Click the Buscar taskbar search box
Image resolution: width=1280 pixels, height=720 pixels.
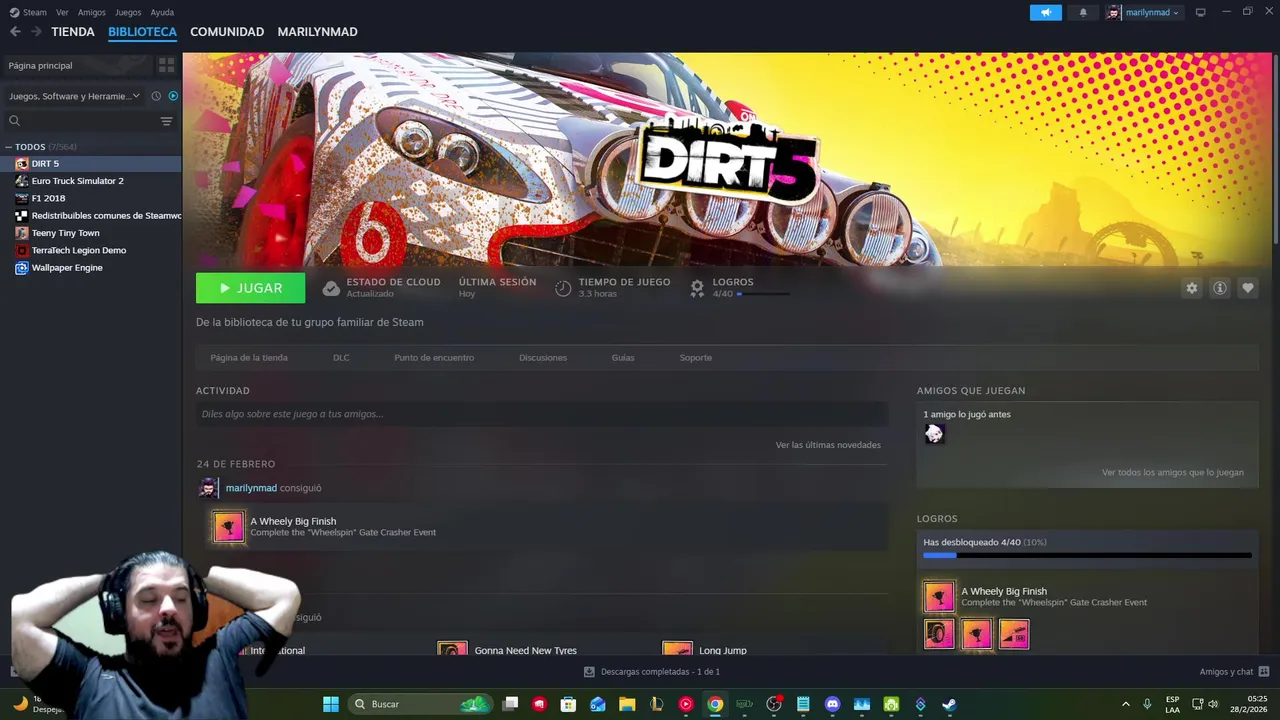click(421, 704)
